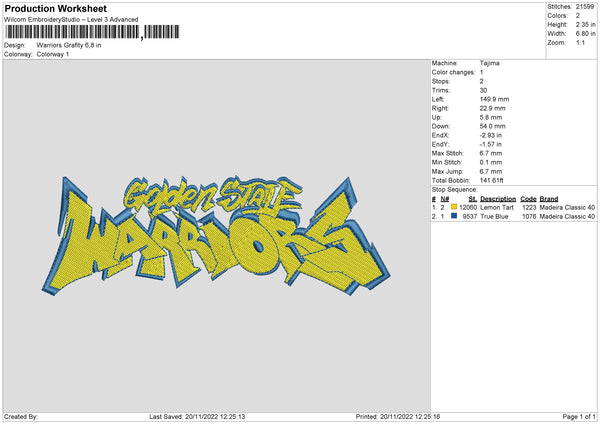This screenshot has height=424, width=600.
Task: Click the 'Code' column header
Action: tap(528, 199)
